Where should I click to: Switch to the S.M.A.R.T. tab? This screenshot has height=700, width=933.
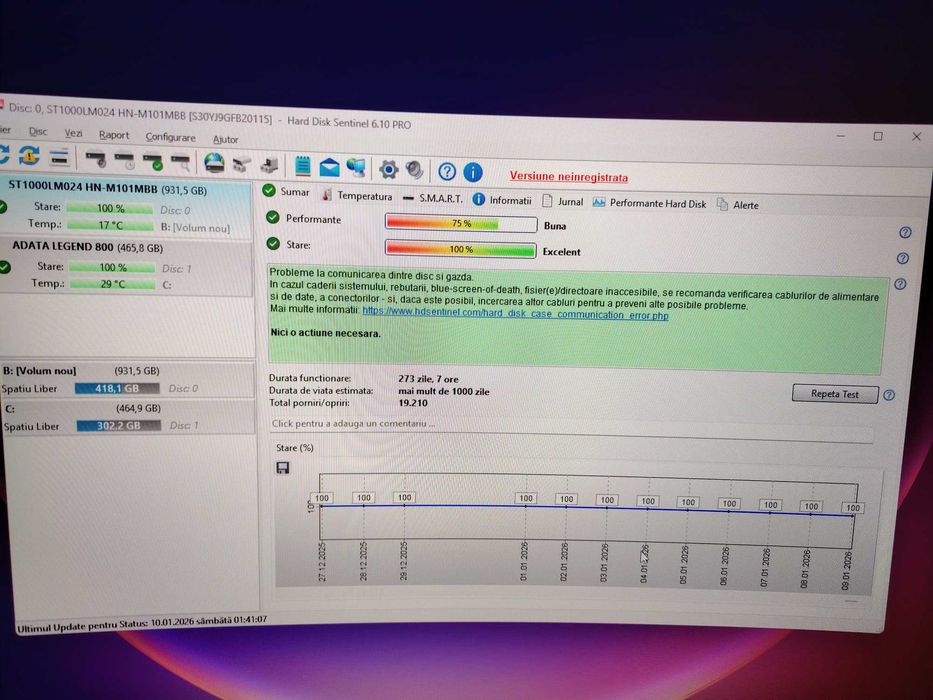433,198
